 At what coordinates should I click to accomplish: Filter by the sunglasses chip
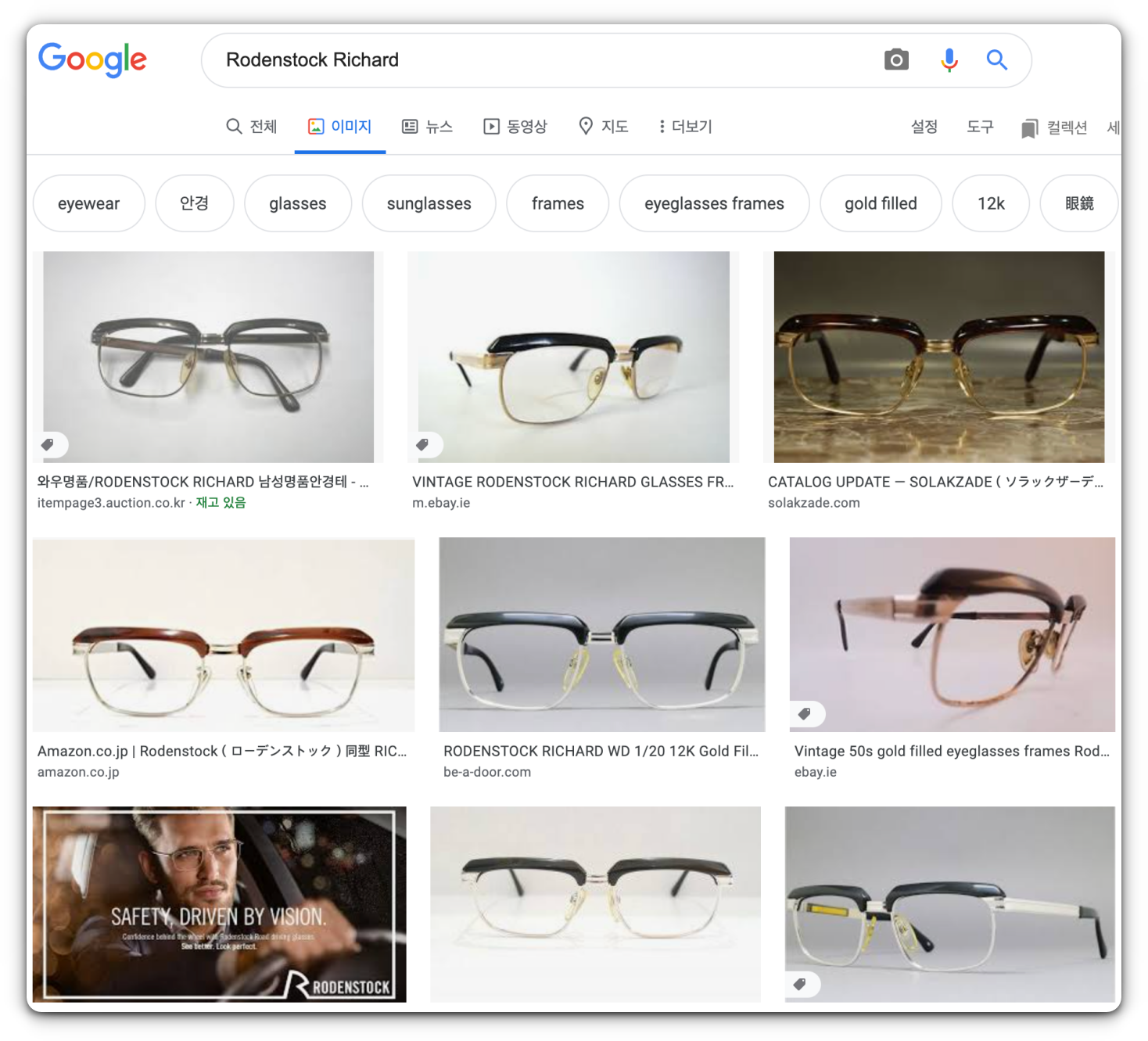(429, 203)
